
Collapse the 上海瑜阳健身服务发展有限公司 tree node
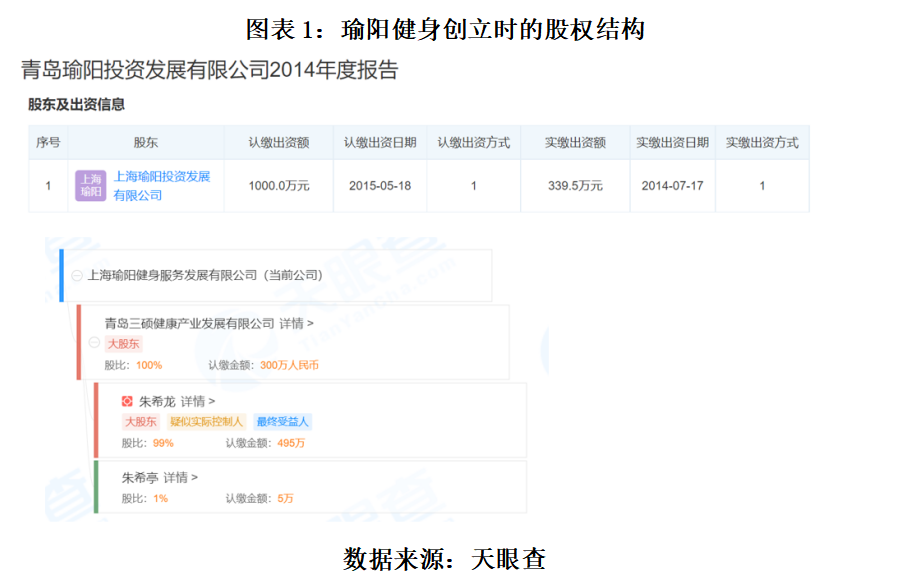[x=77, y=275]
